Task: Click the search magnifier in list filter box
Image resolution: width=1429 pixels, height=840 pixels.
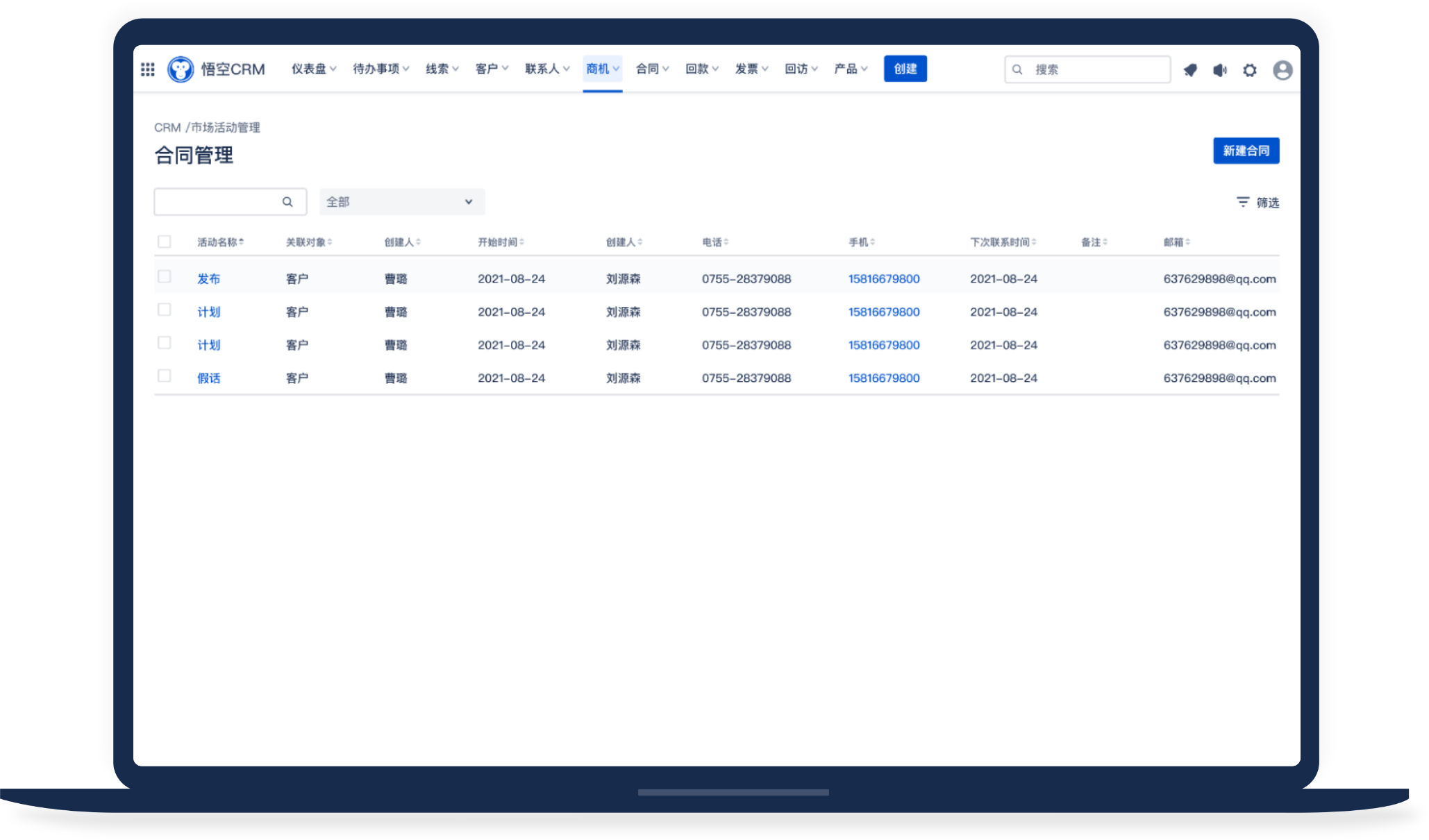Action: 287,202
